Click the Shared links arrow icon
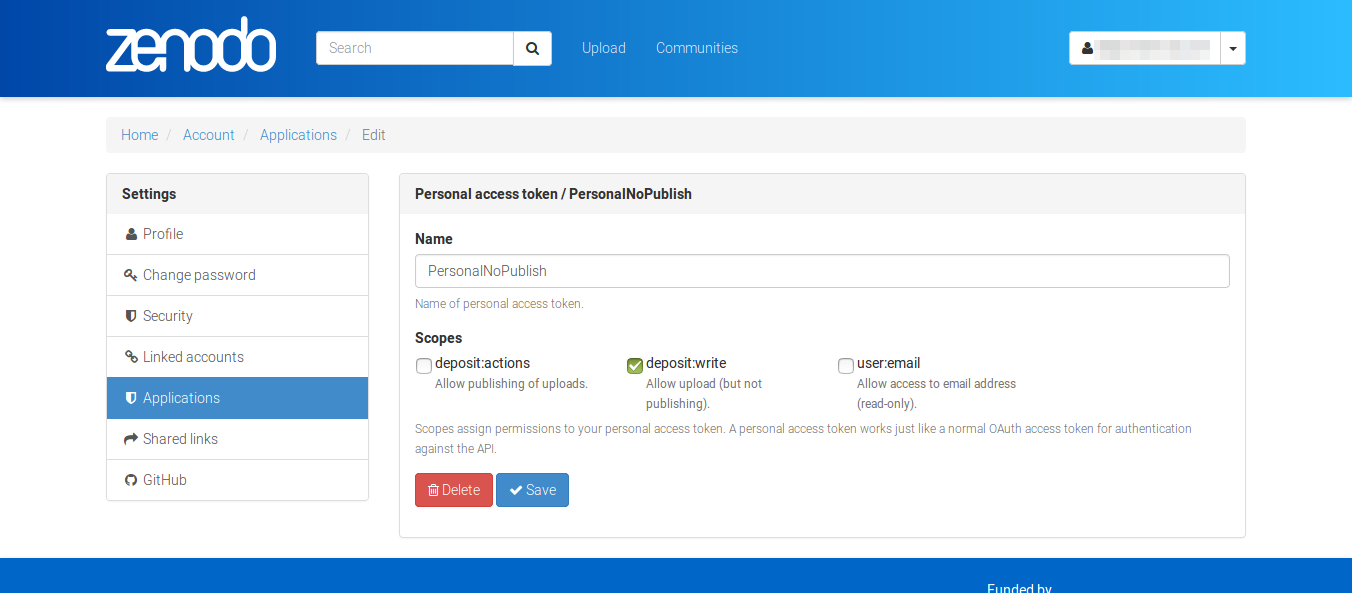The height and width of the screenshot is (593, 1352). [130, 438]
